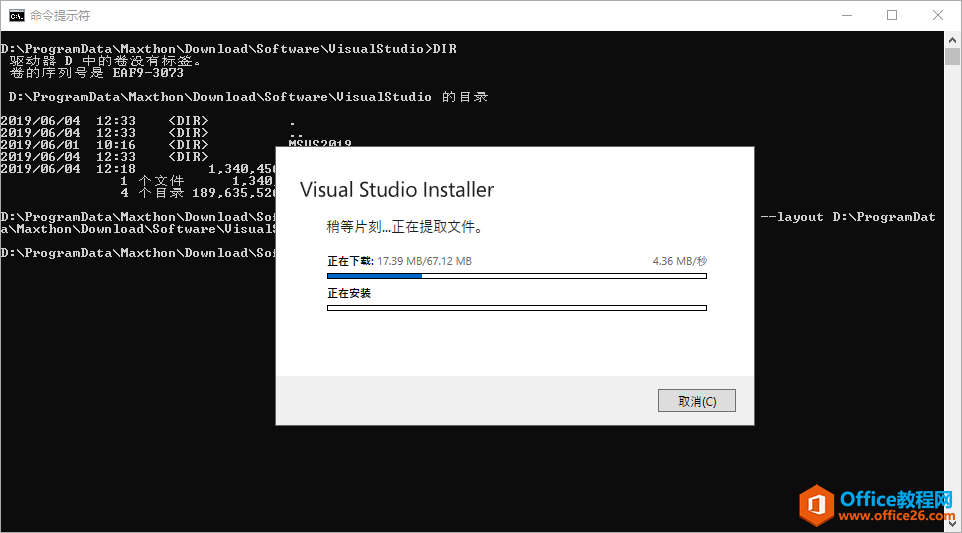This screenshot has width=962, height=533.
Task: Click the '稍等片刻...正在提取文件。' message
Action: (405, 227)
